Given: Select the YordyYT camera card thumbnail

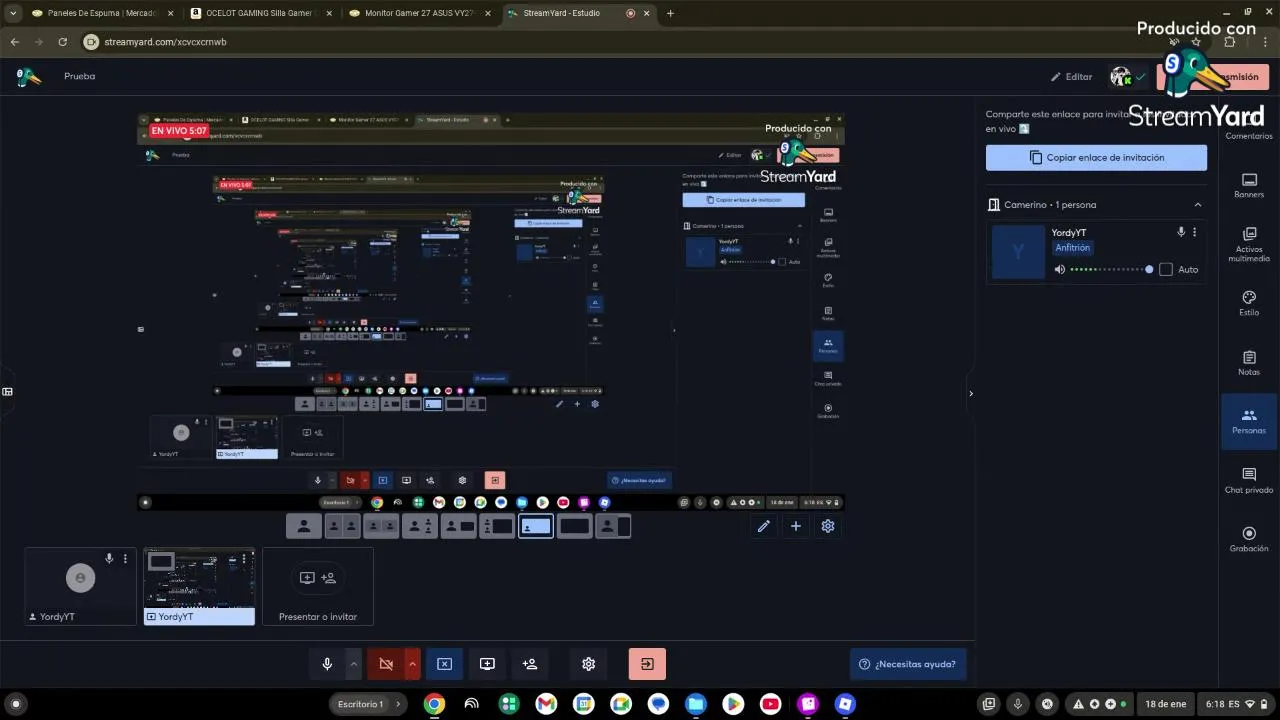Looking at the screenshot, I should coord(80,586).
